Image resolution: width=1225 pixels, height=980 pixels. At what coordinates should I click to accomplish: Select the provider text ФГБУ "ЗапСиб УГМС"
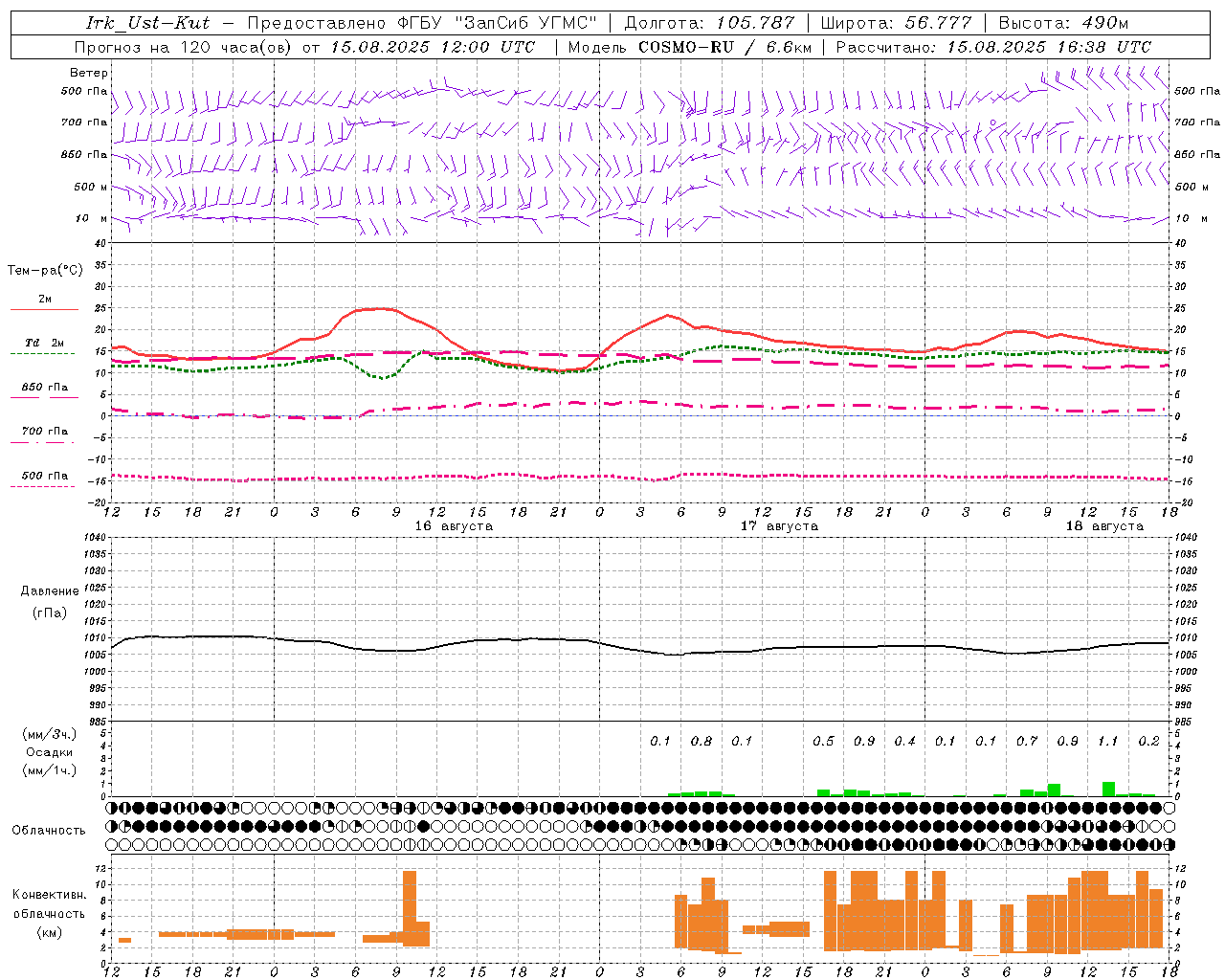point(498,23)
